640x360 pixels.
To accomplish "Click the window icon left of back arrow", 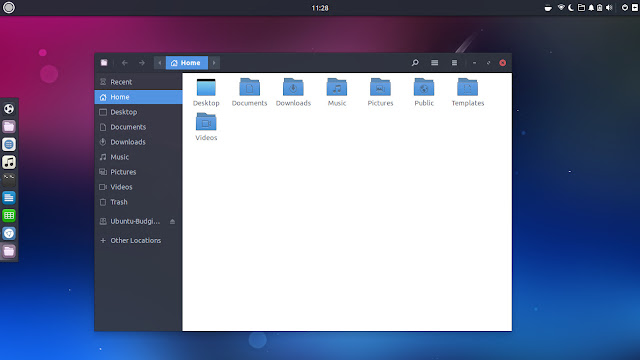I will coord(104,62).
